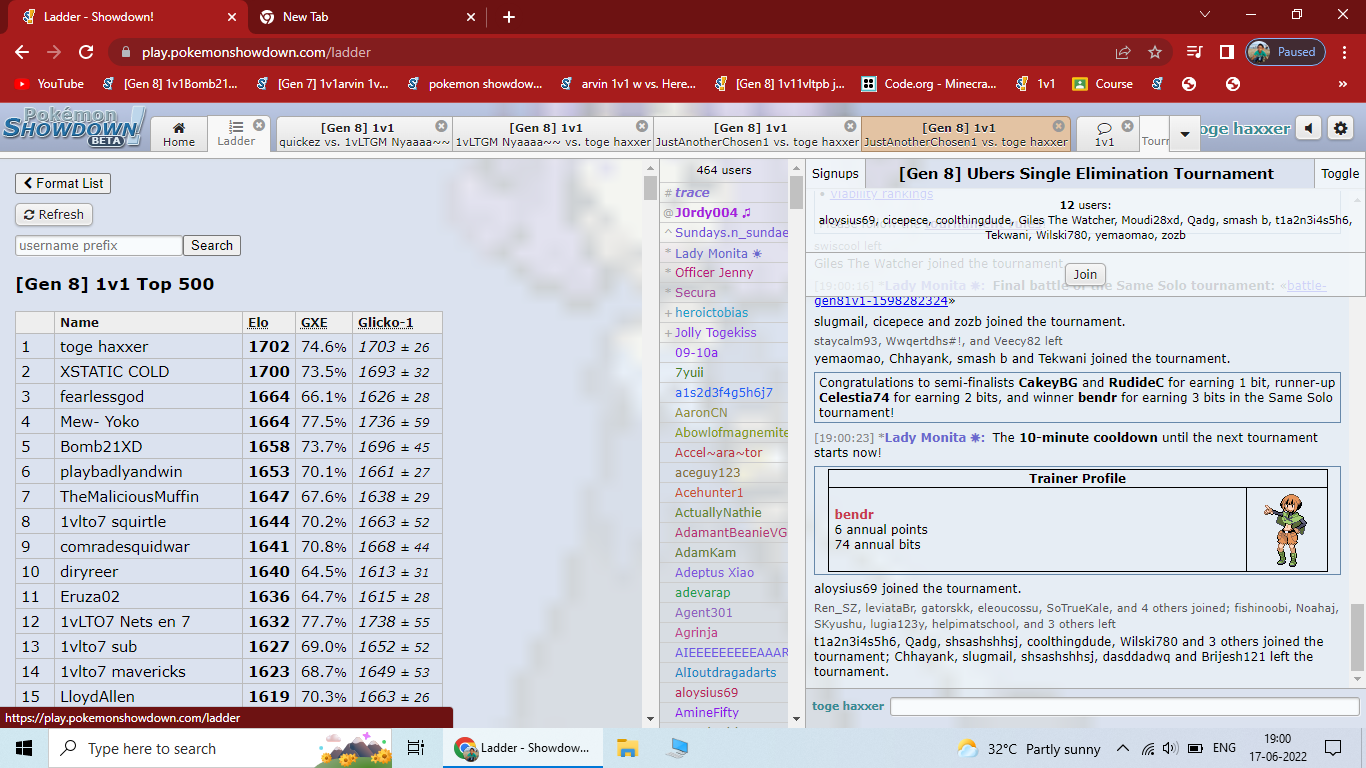Close the Ladder room tab
This screenshot has height=768, width=1366.
click(259, 125)
